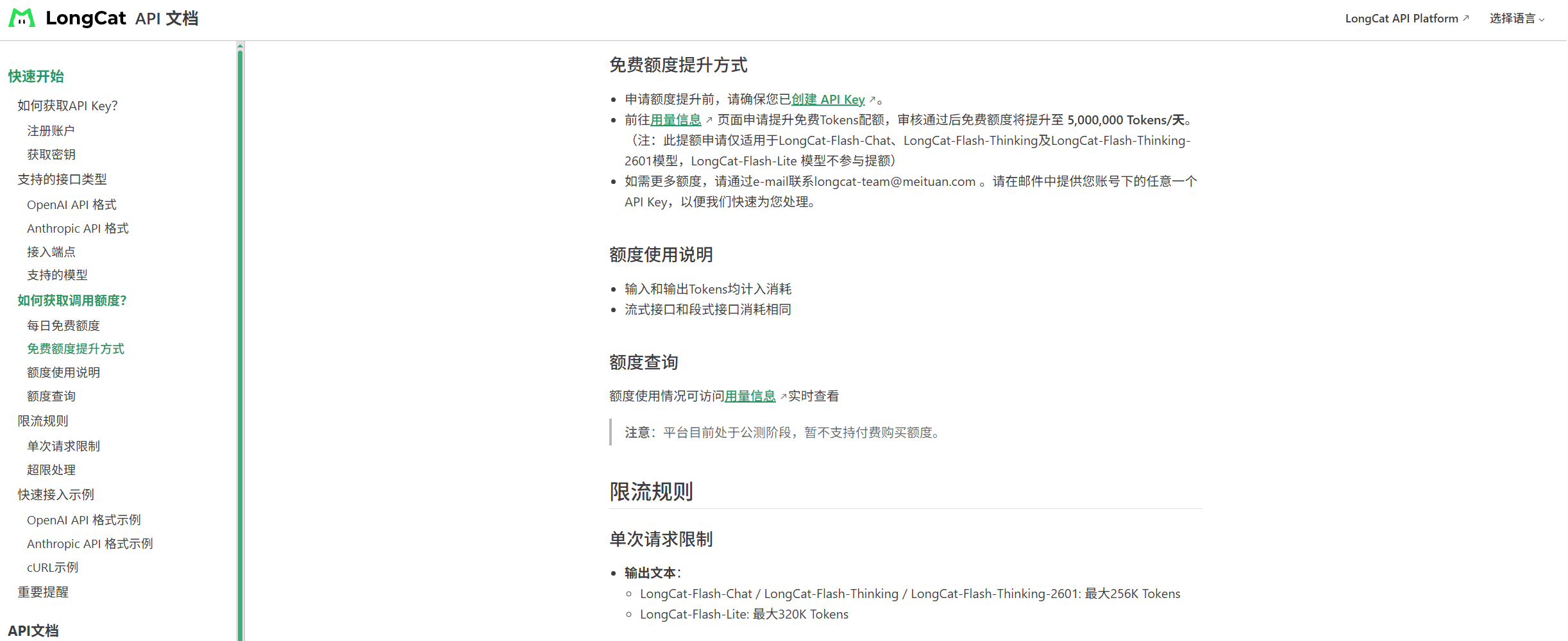Viewport: 1568px width, 641px height.
Task: Select 获取密钥 in the sidebar
Action: click(x=51, y=154)
